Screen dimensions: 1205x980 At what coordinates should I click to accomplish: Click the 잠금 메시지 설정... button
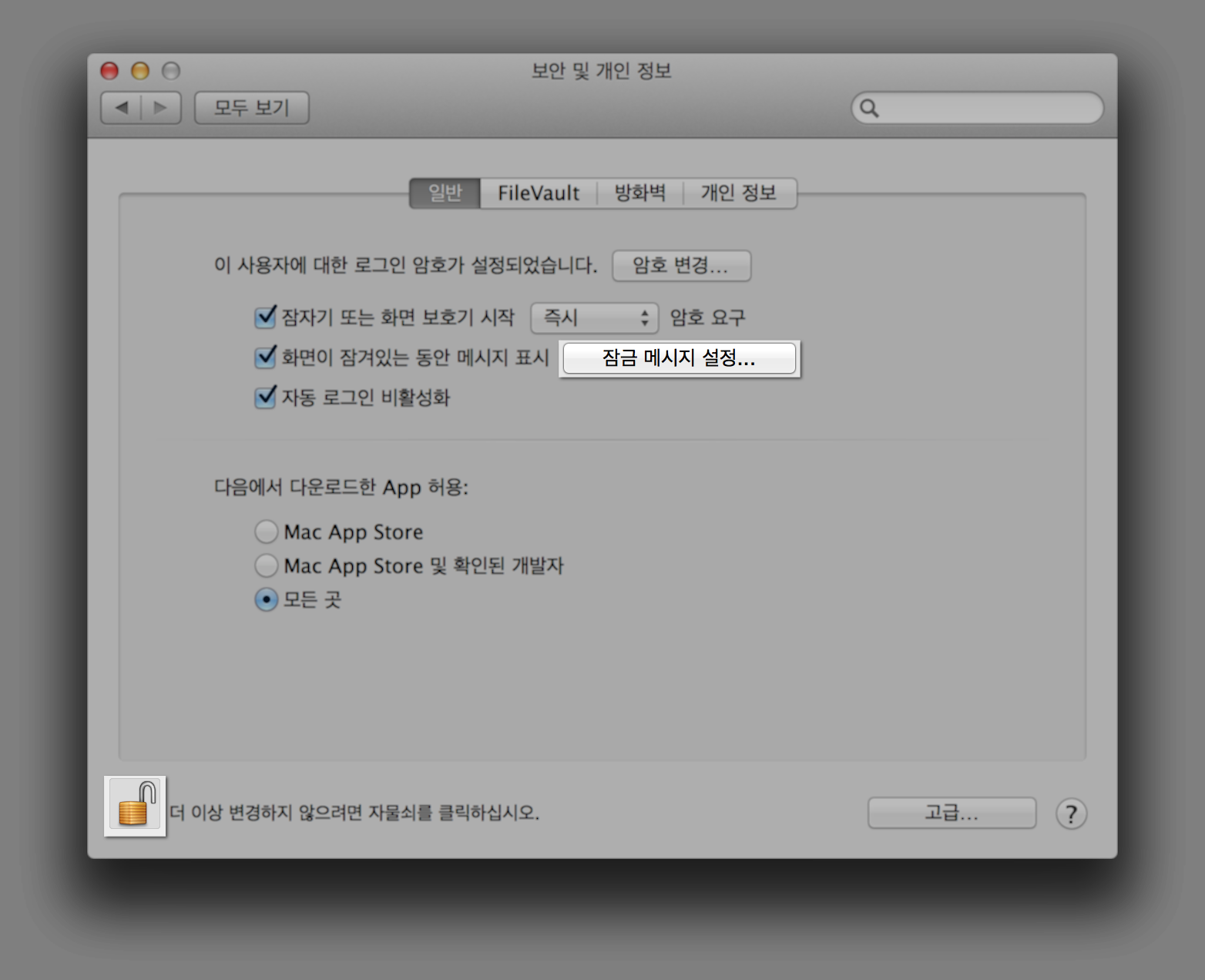pyautogui.click(x=679, y=358)
